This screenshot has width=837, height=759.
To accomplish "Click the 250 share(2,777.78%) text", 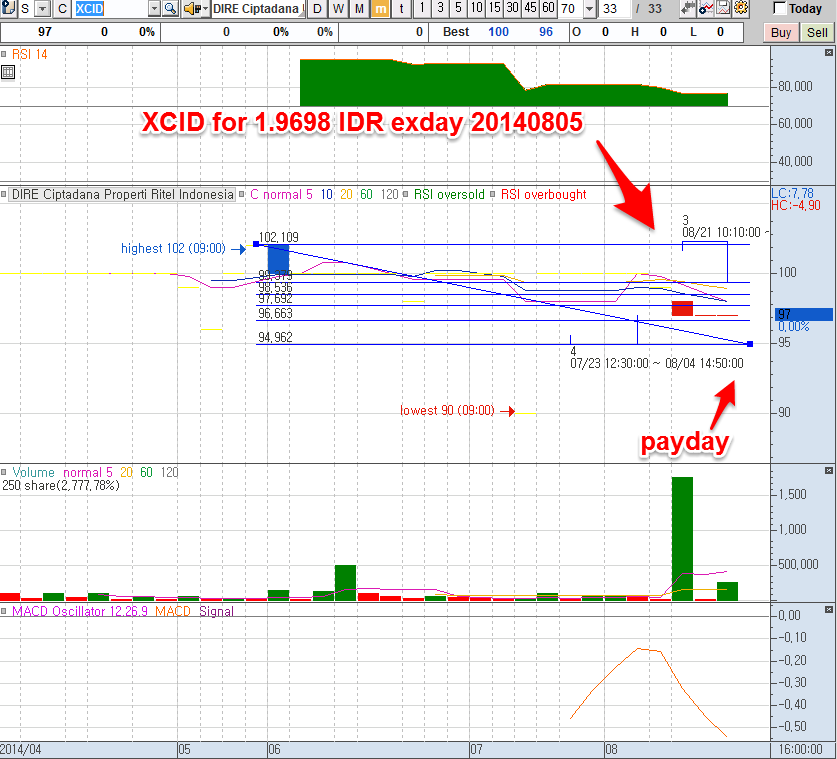I will click(61, 486).
